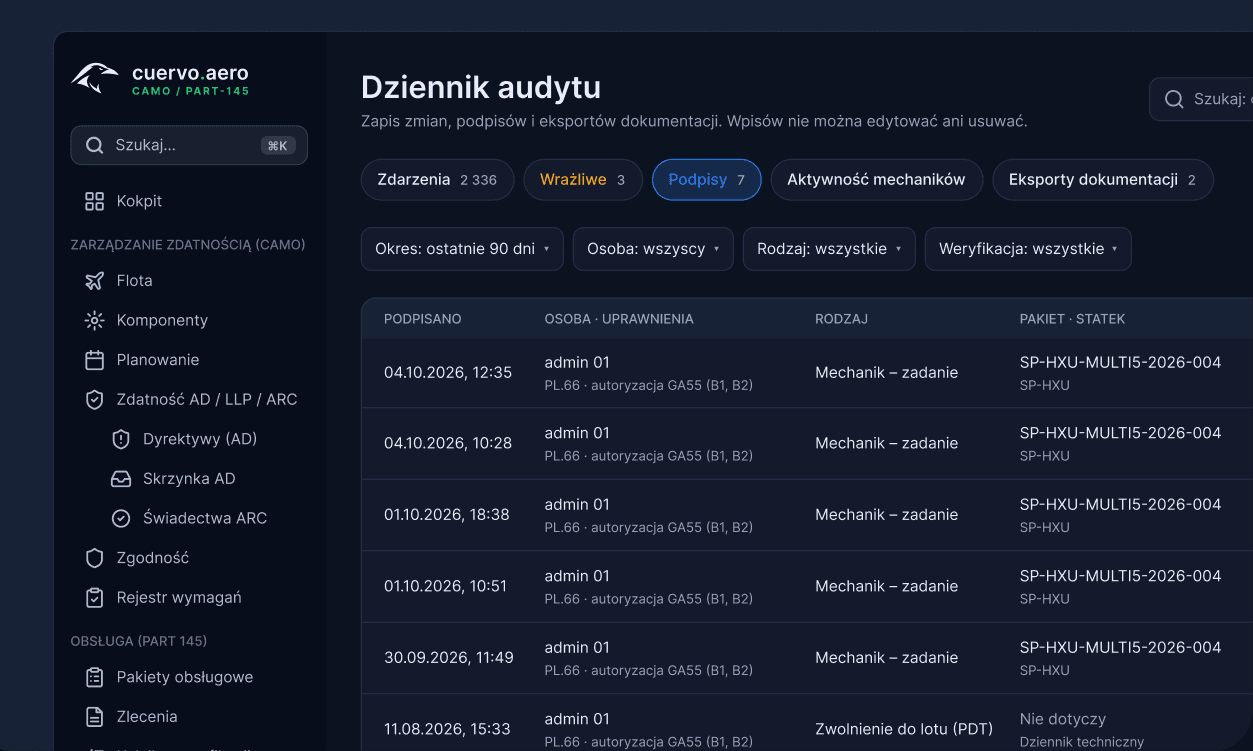
Task: Expand the Weryfikacja: wszystkie dropdown
Action: 1028,249
